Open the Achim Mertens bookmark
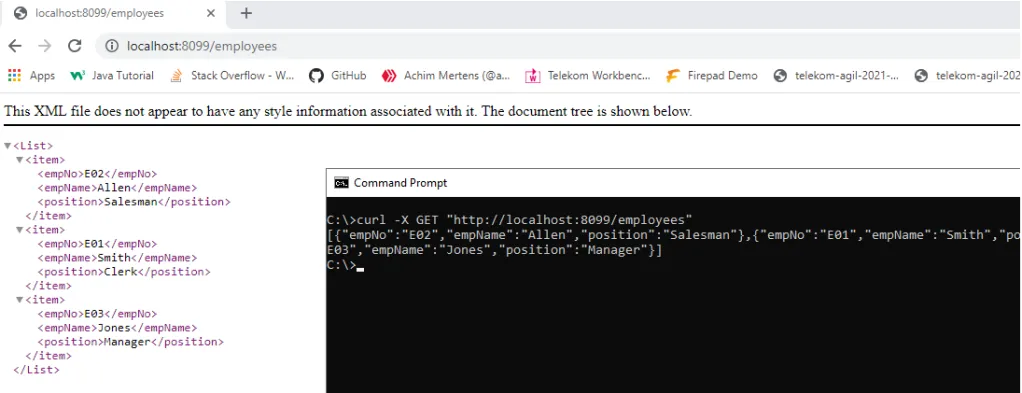Image resolution: width=1022 pixels, height=393 pixels. tap(446, 76)
